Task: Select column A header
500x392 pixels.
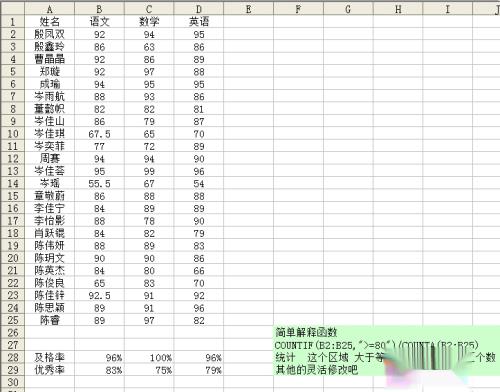Action: (x=49, y=9)
